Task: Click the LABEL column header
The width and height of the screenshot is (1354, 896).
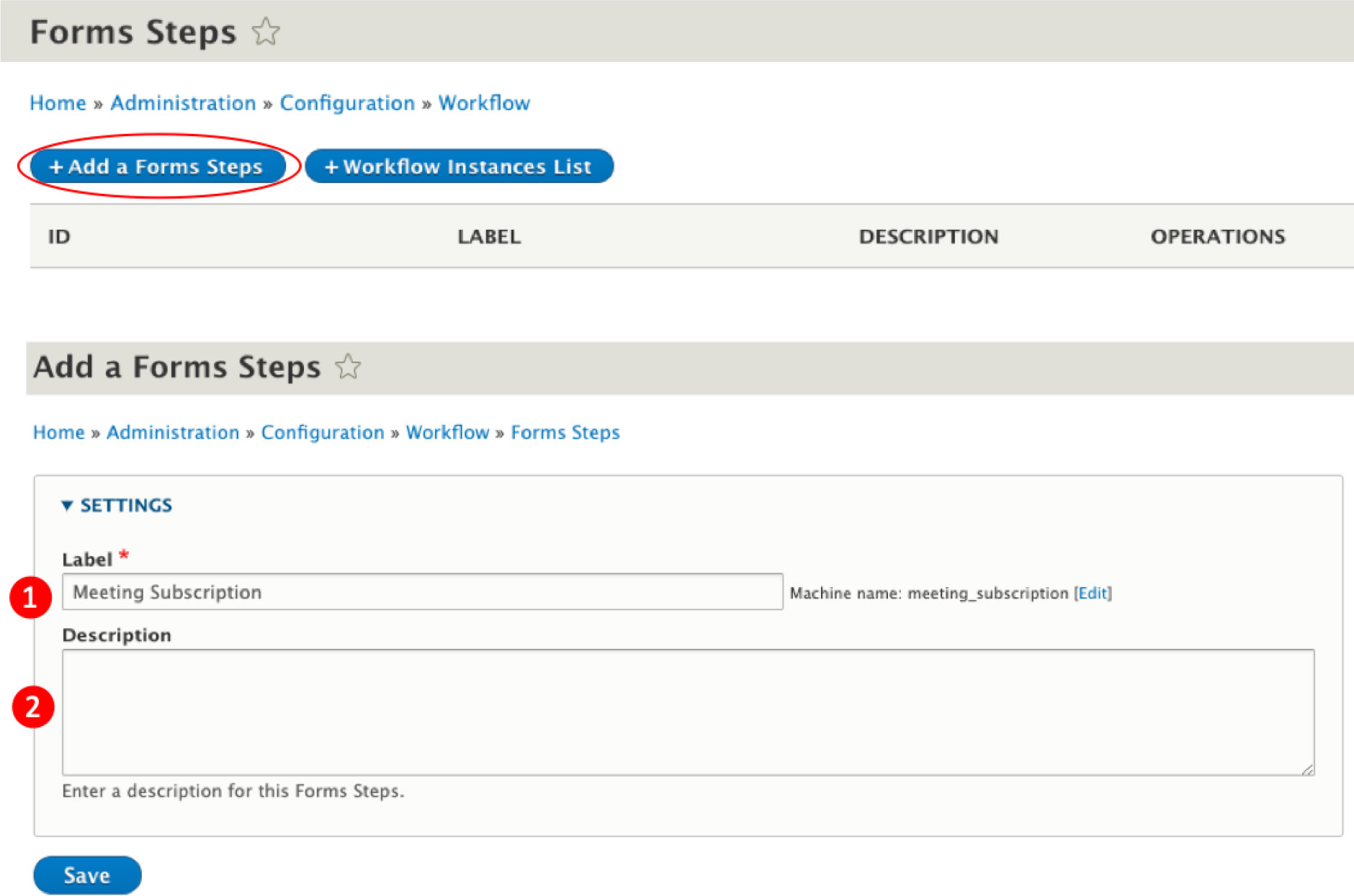Action: point(489,236)
